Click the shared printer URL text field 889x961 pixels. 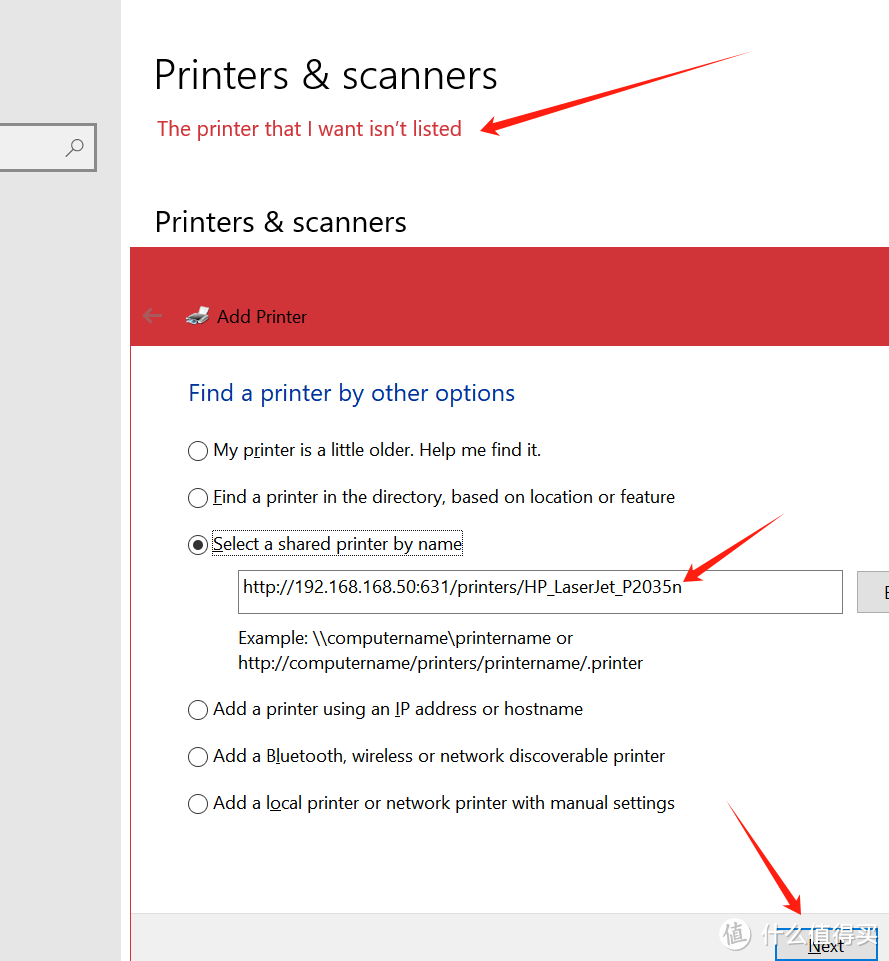(540, 592)
